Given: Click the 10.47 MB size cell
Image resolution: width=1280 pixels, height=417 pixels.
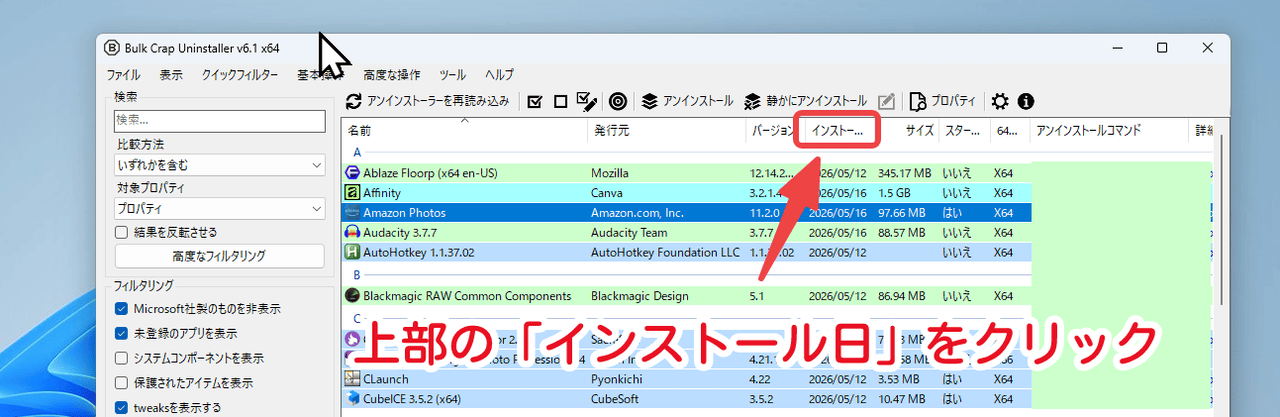Looking at the screenshot, I should pos(904,399).
